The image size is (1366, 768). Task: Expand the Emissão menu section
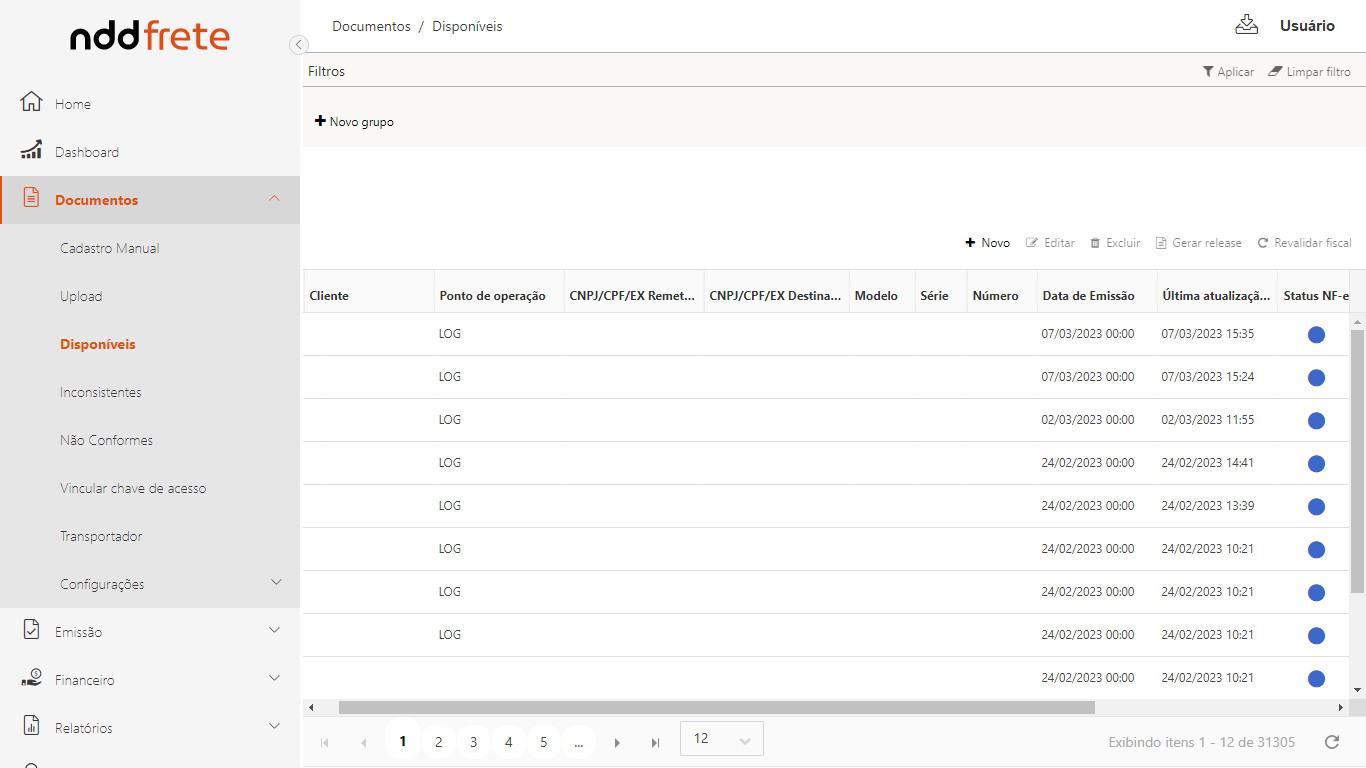click(x=275, y=631)
